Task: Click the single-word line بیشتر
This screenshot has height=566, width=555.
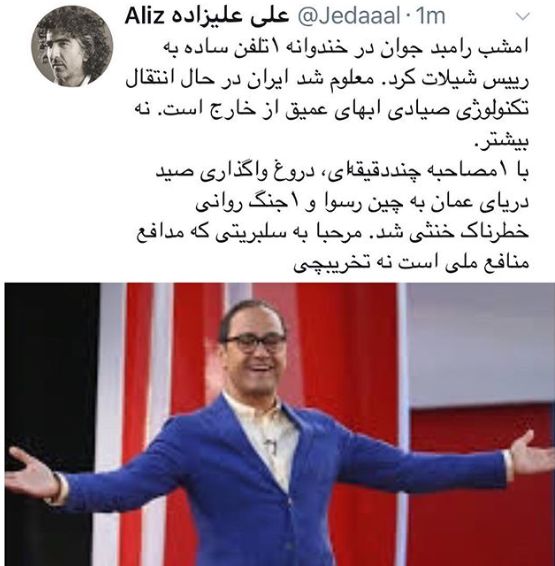Action: click(x=501, y=141)
